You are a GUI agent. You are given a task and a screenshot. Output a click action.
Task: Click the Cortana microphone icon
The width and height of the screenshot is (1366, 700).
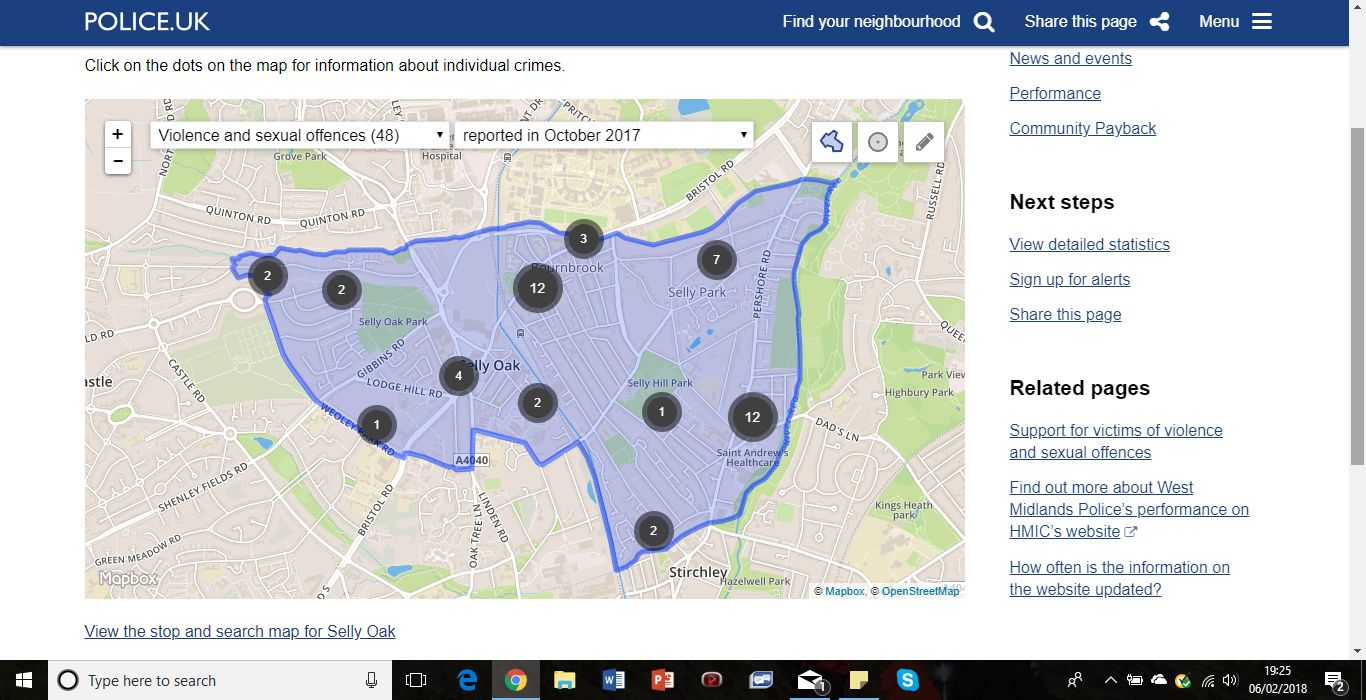coord(372,680)
